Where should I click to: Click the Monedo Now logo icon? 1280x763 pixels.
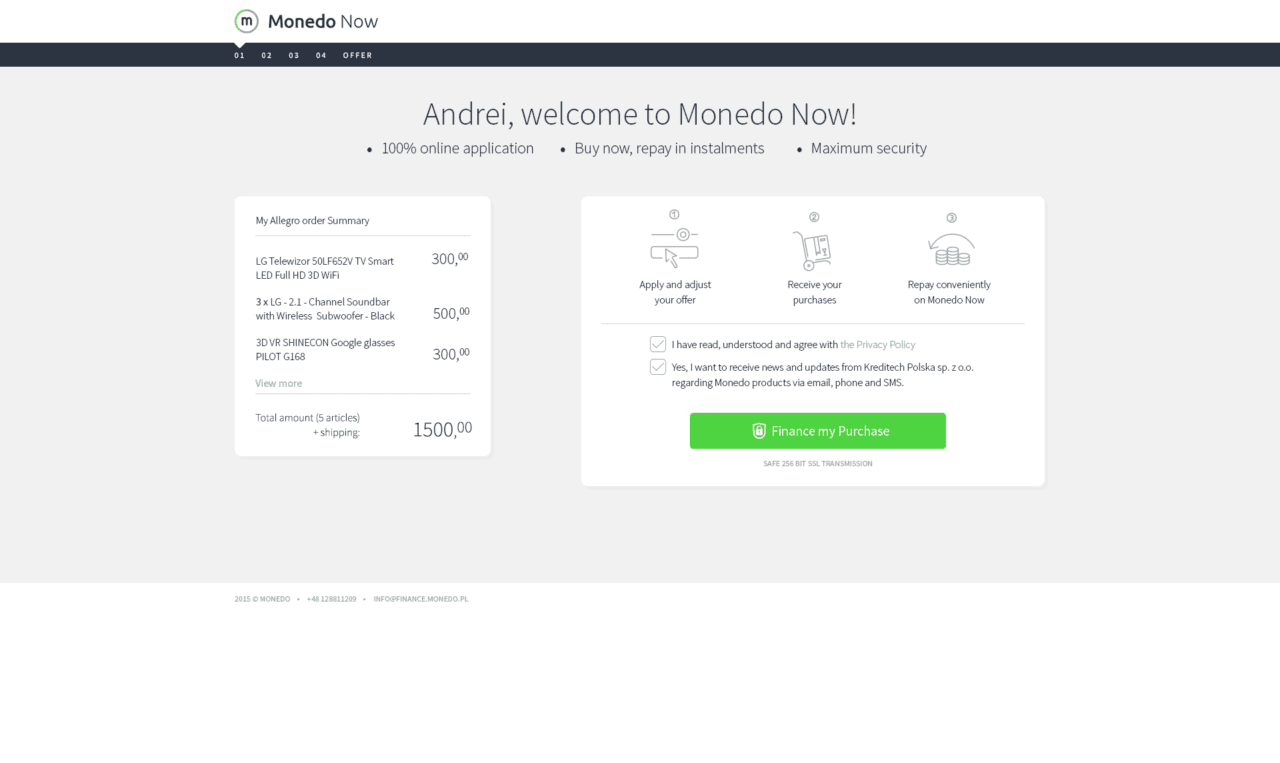[x=246, y=21]
